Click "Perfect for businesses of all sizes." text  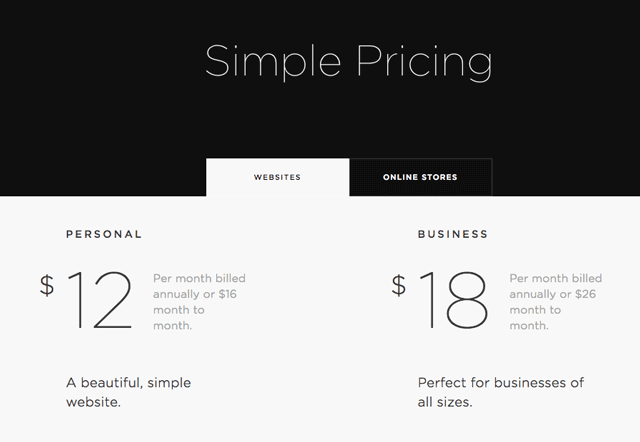click(501, 393)
